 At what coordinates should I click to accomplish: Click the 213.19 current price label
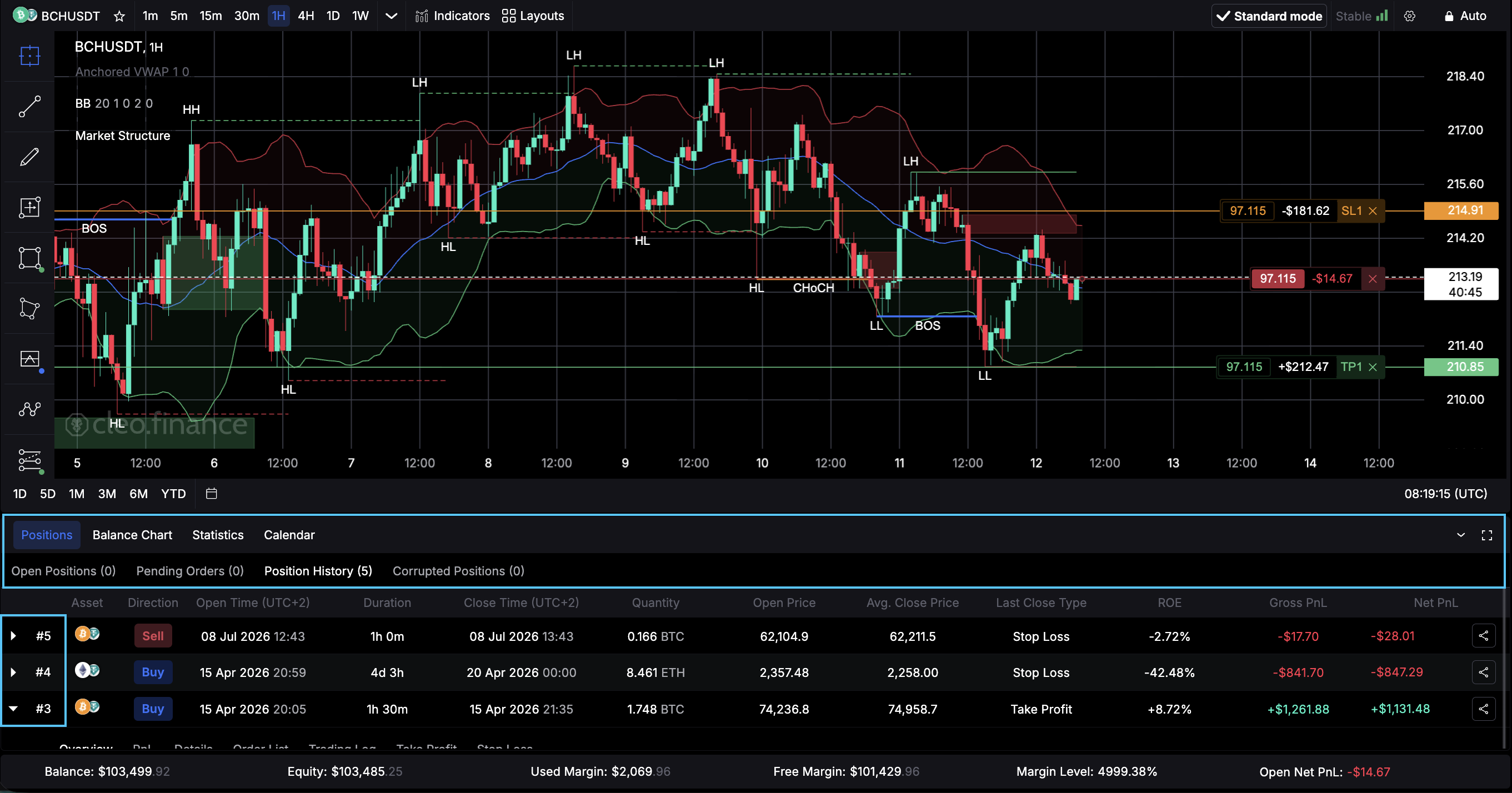pyautogui.click(x=1460, y=284)
